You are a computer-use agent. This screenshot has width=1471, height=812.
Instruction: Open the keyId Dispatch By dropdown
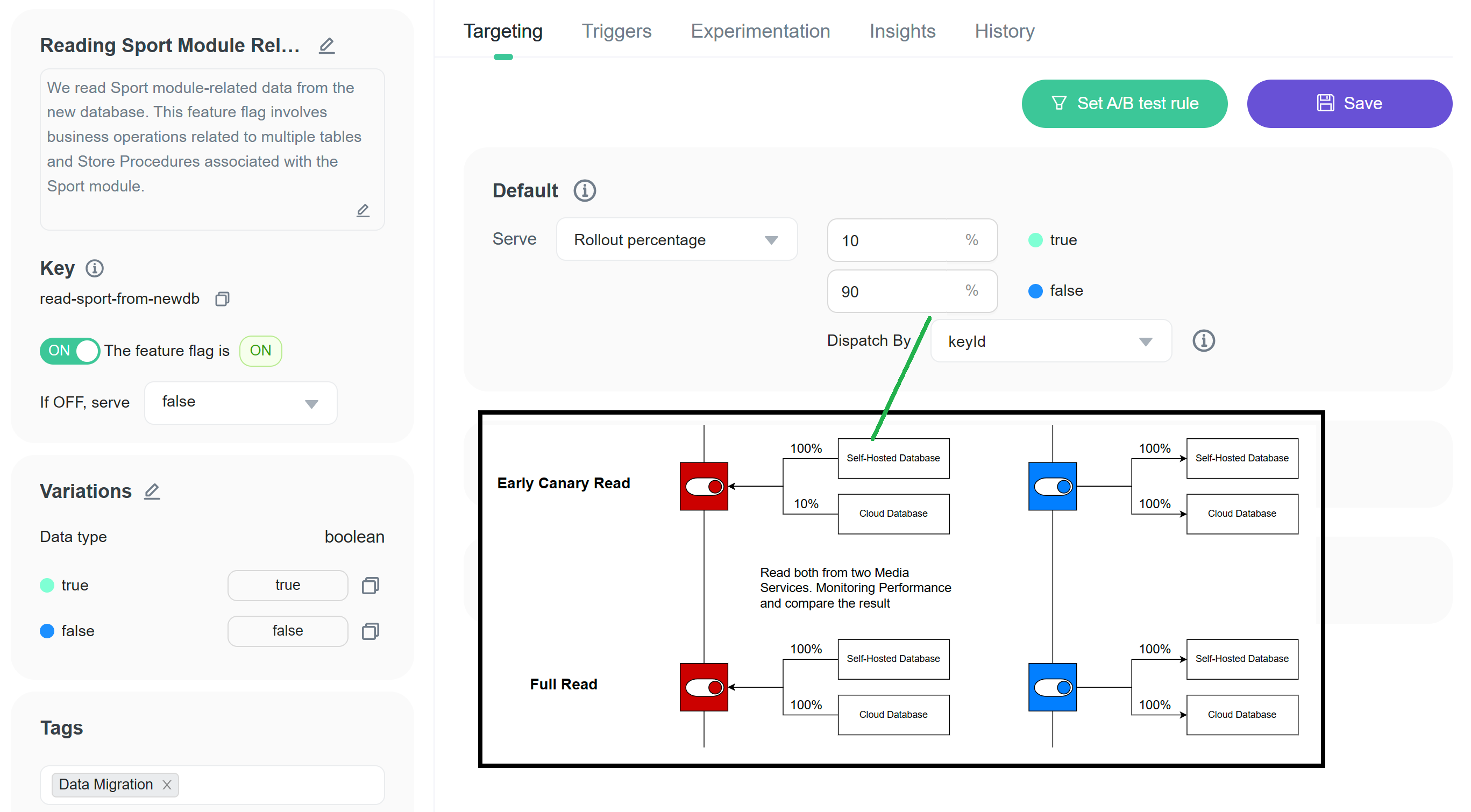pos(1051,341)
